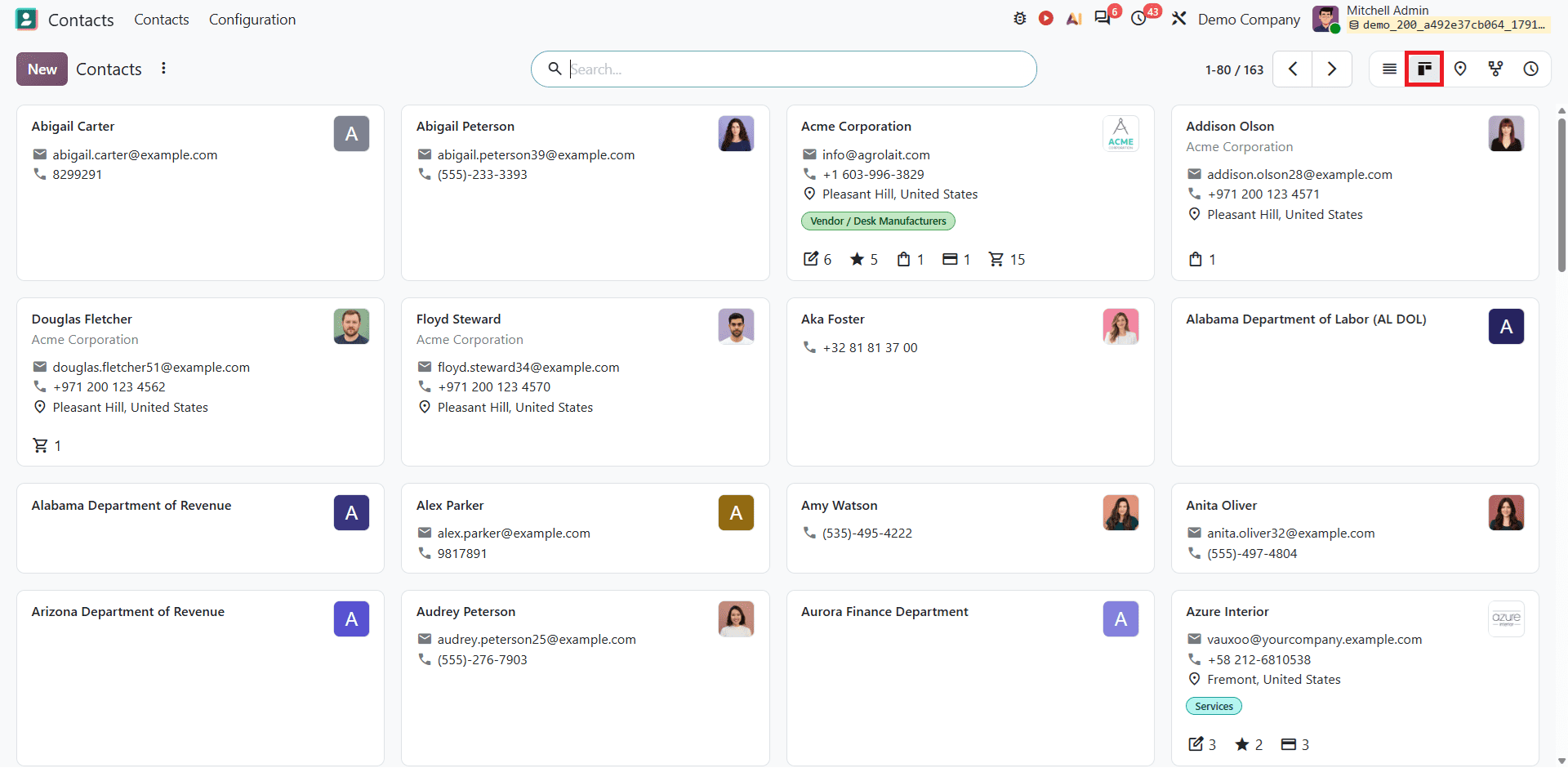Switch to list view

pos(1389,69)
